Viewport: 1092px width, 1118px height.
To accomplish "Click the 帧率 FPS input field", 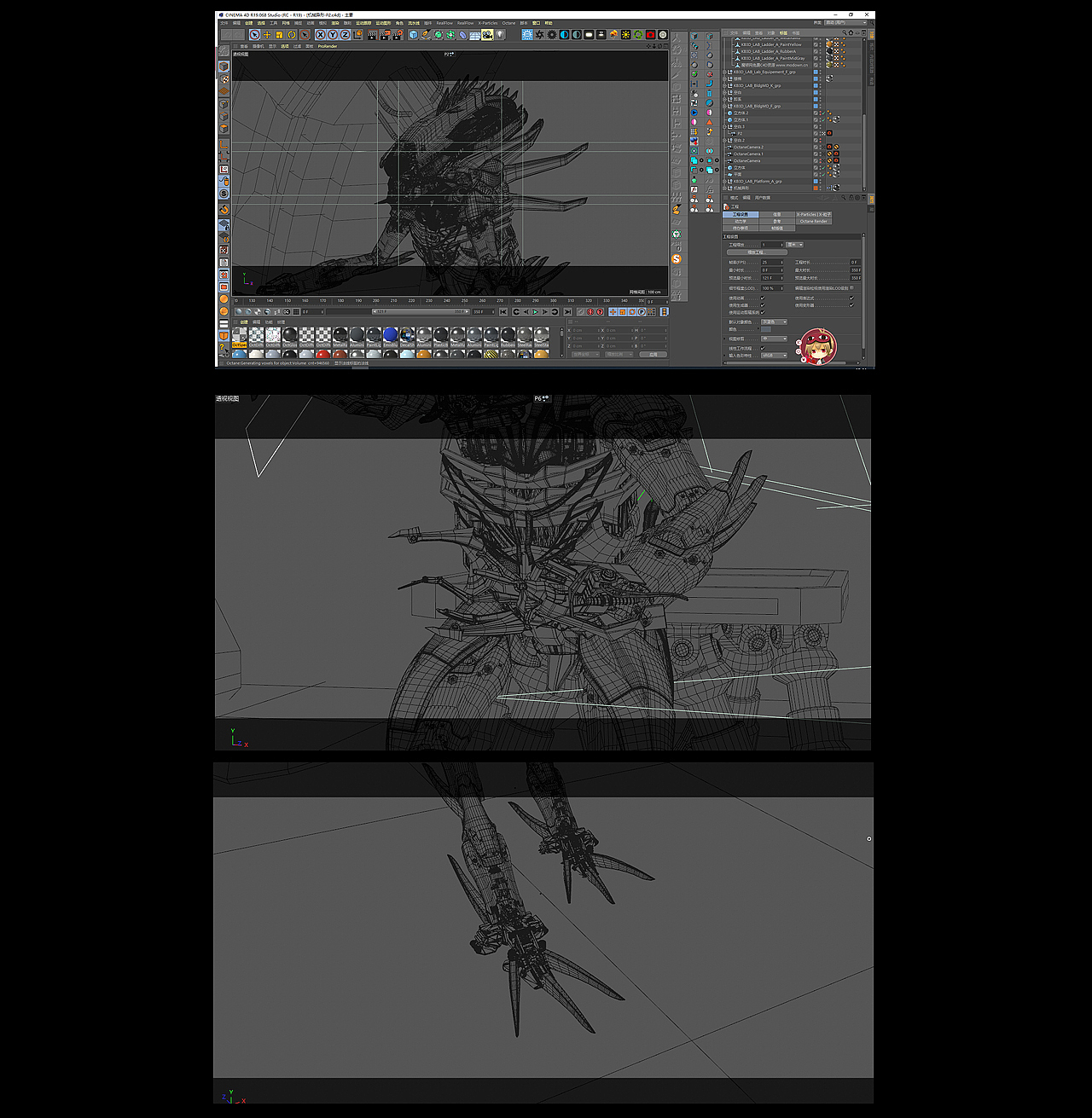I will (x=772, y=263).
